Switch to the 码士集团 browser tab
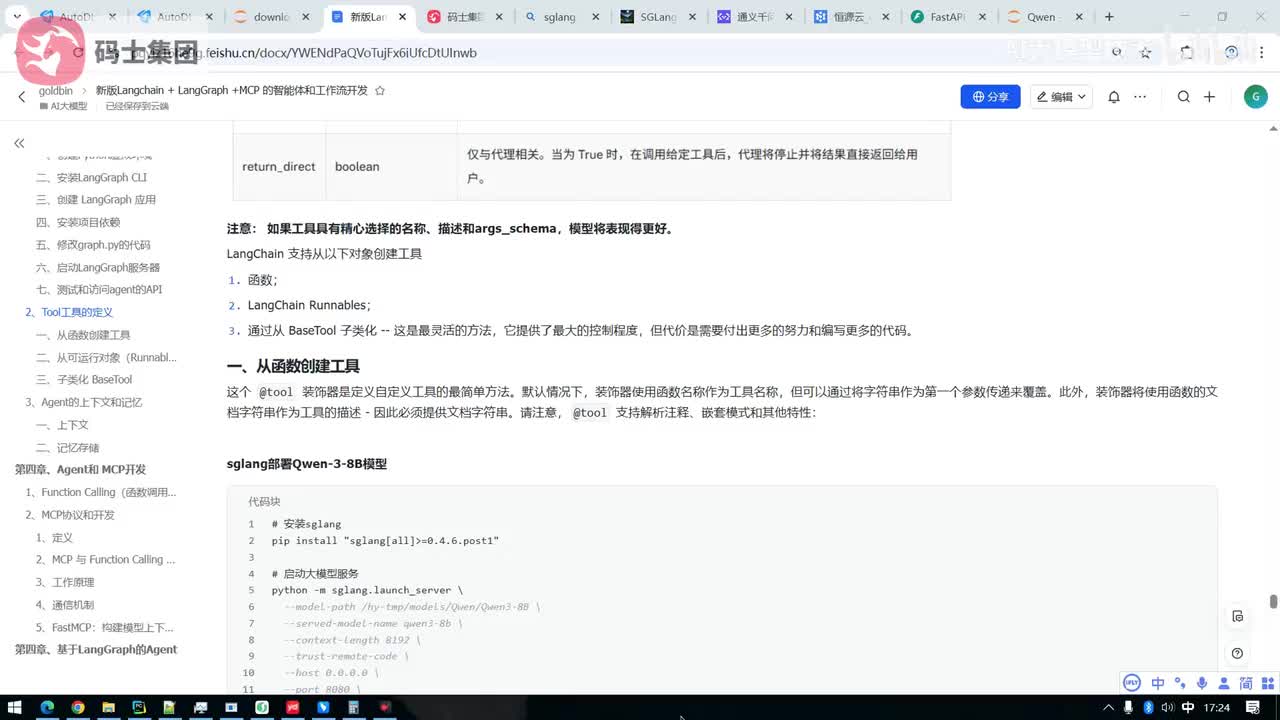1280x720 pixels. click(x=463, y=17)
